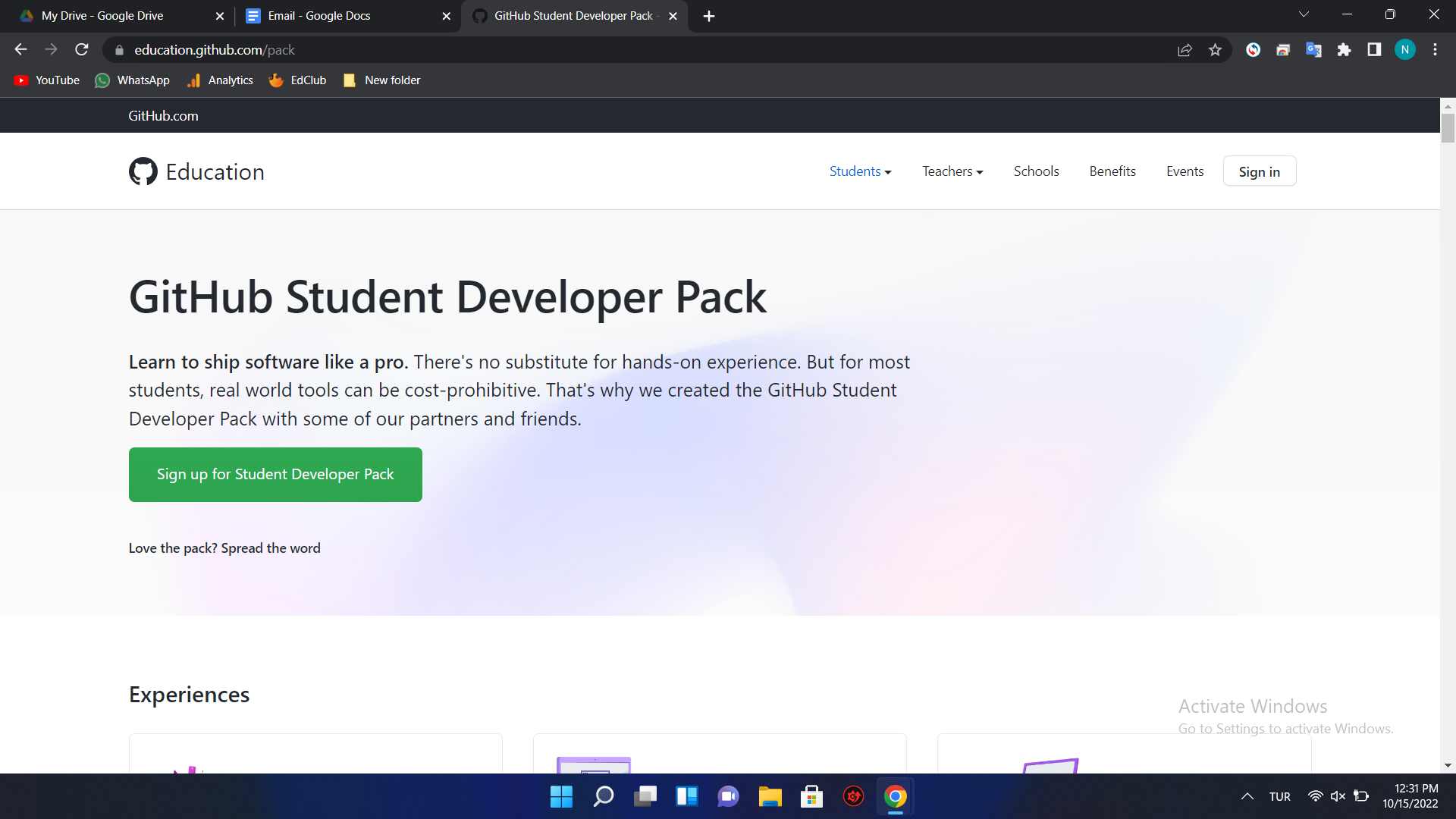Image resolution: width=1456 pixels, height=819 pixels.
Task: Expand hidden icons in the system tray
Action: [x=1247, y=796]
